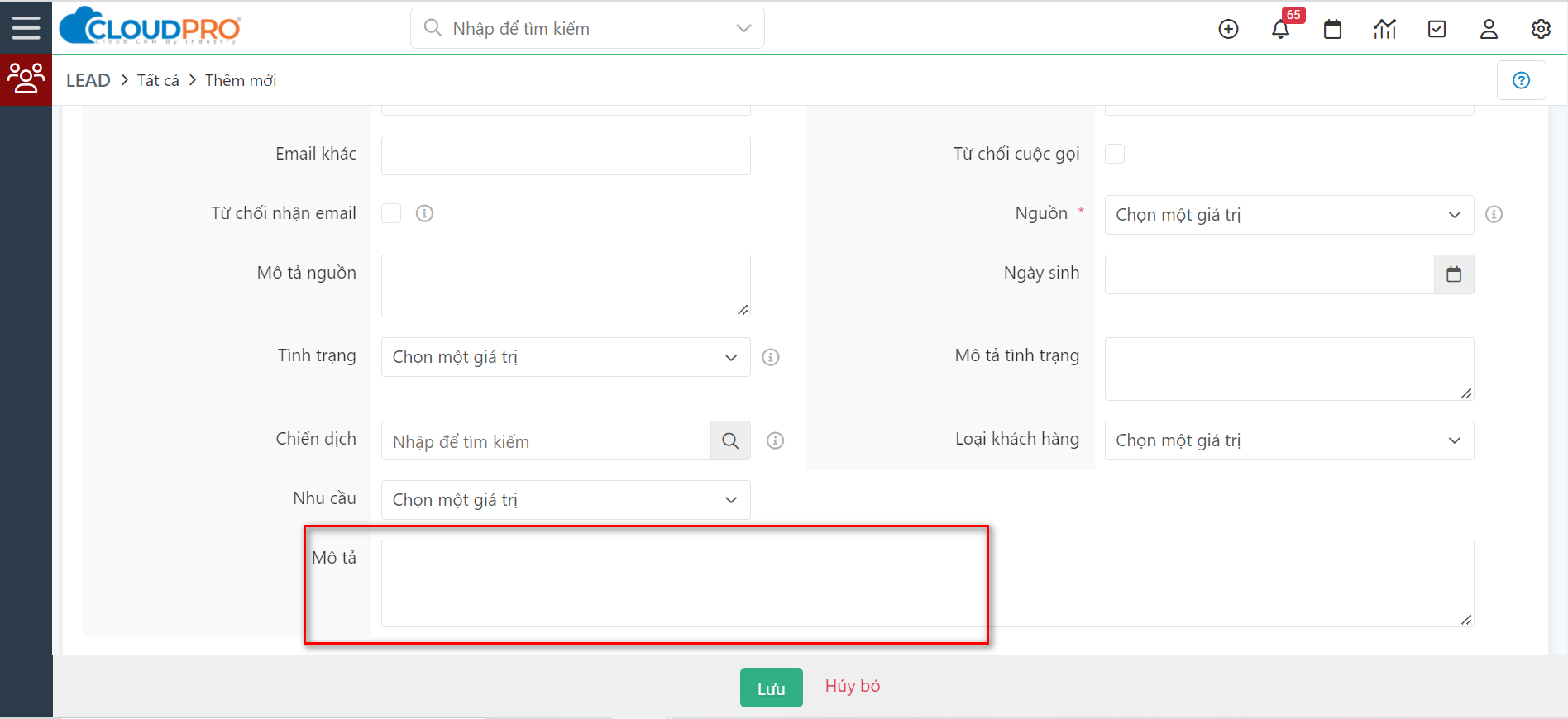The image size is (1568, 719).
Task: Click Thêm mới in the breadcrumb
Action: (x=241, y=80)
